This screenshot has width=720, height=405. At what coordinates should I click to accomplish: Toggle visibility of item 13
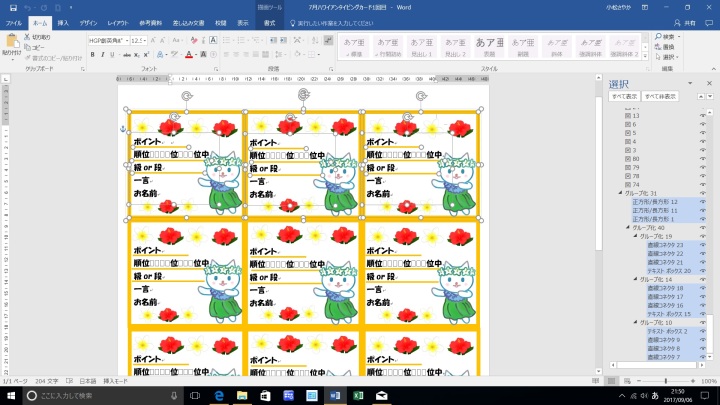[703, 116]
